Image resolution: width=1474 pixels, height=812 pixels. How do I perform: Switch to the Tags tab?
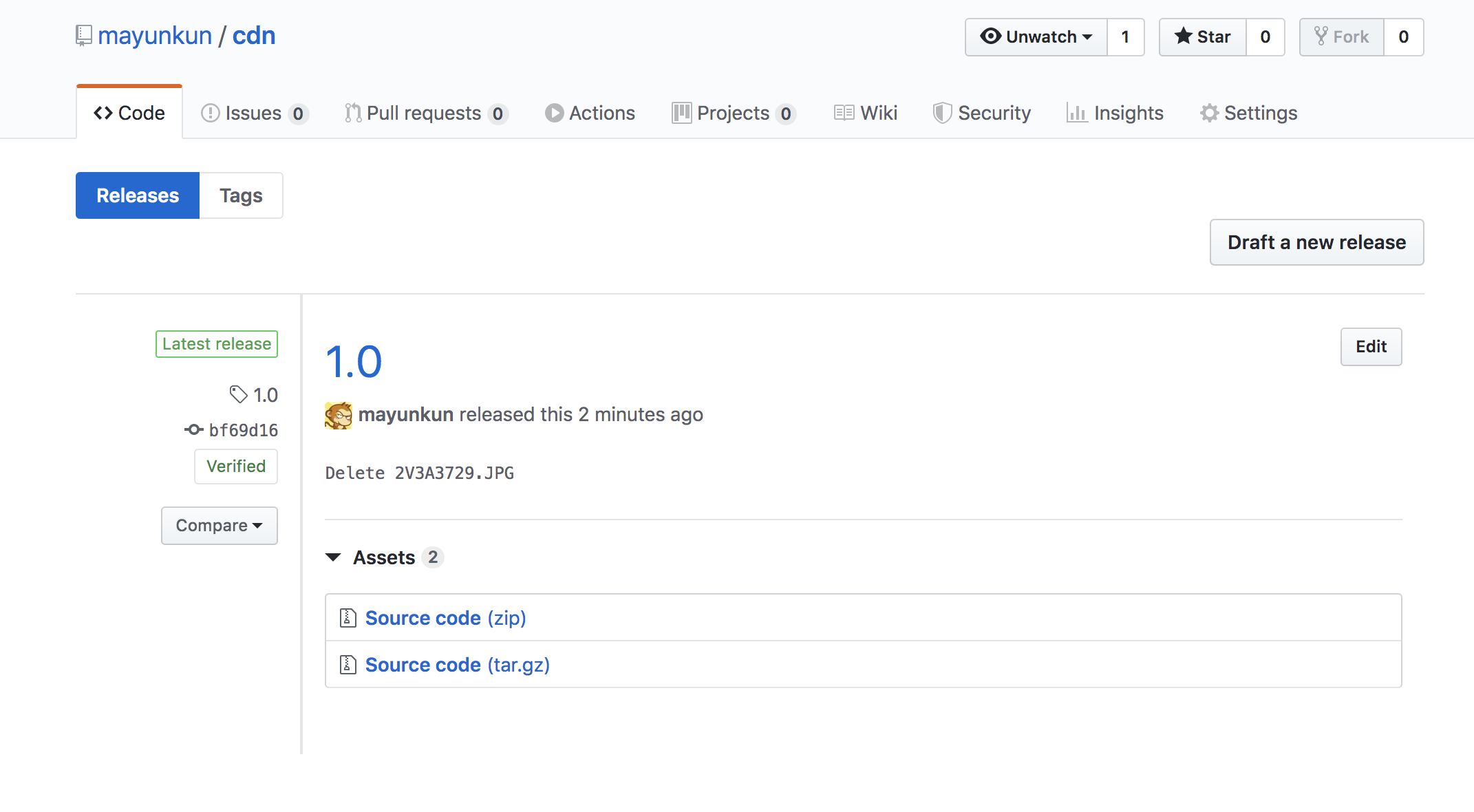coord(241,195)
